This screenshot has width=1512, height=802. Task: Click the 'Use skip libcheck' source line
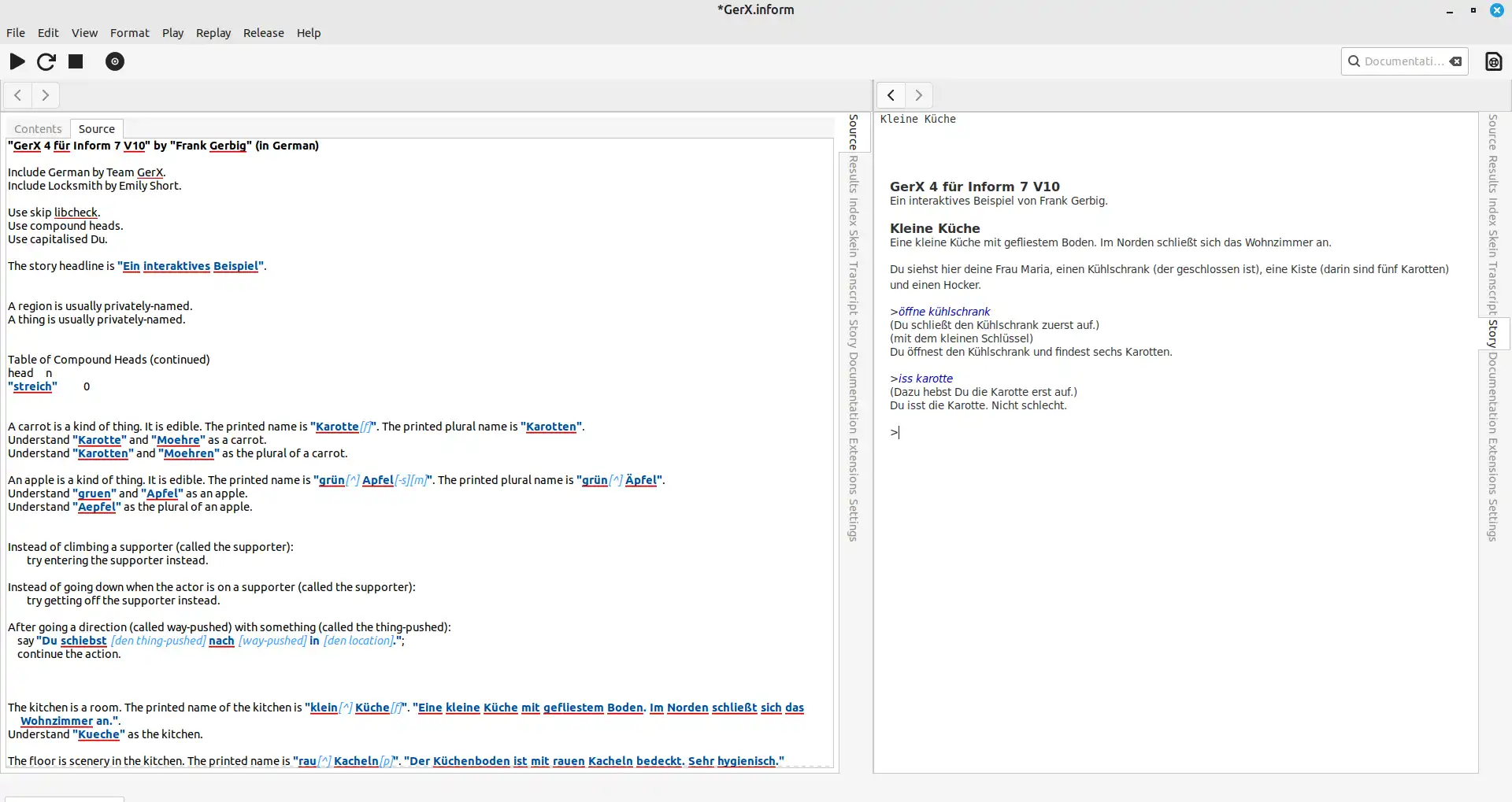pyautogui.click(x=54, y=213)
